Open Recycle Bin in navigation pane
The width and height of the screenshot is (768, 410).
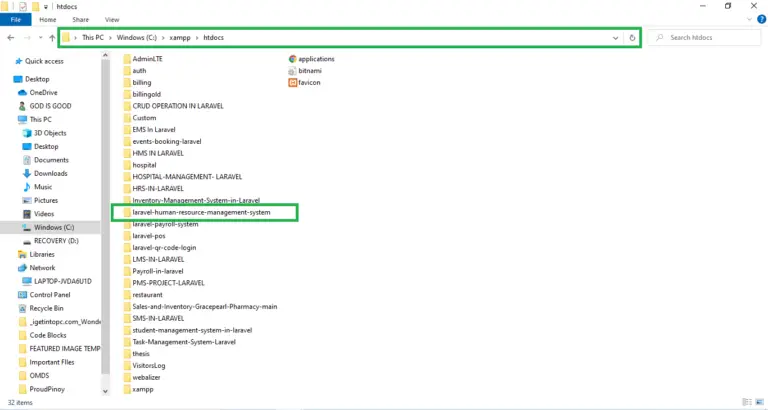point(41,309)
